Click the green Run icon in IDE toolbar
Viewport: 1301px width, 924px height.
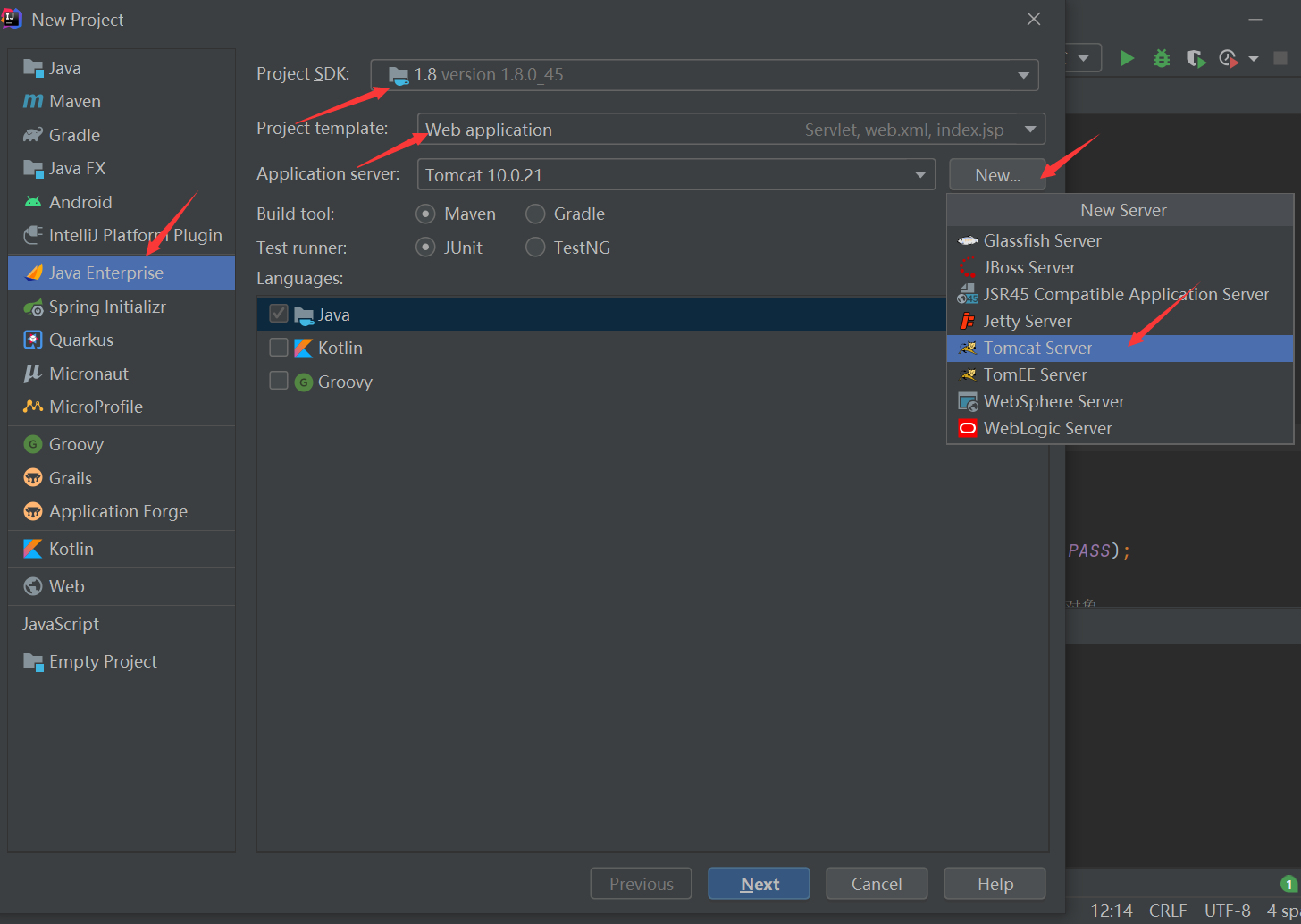(x=1128, y=58)
